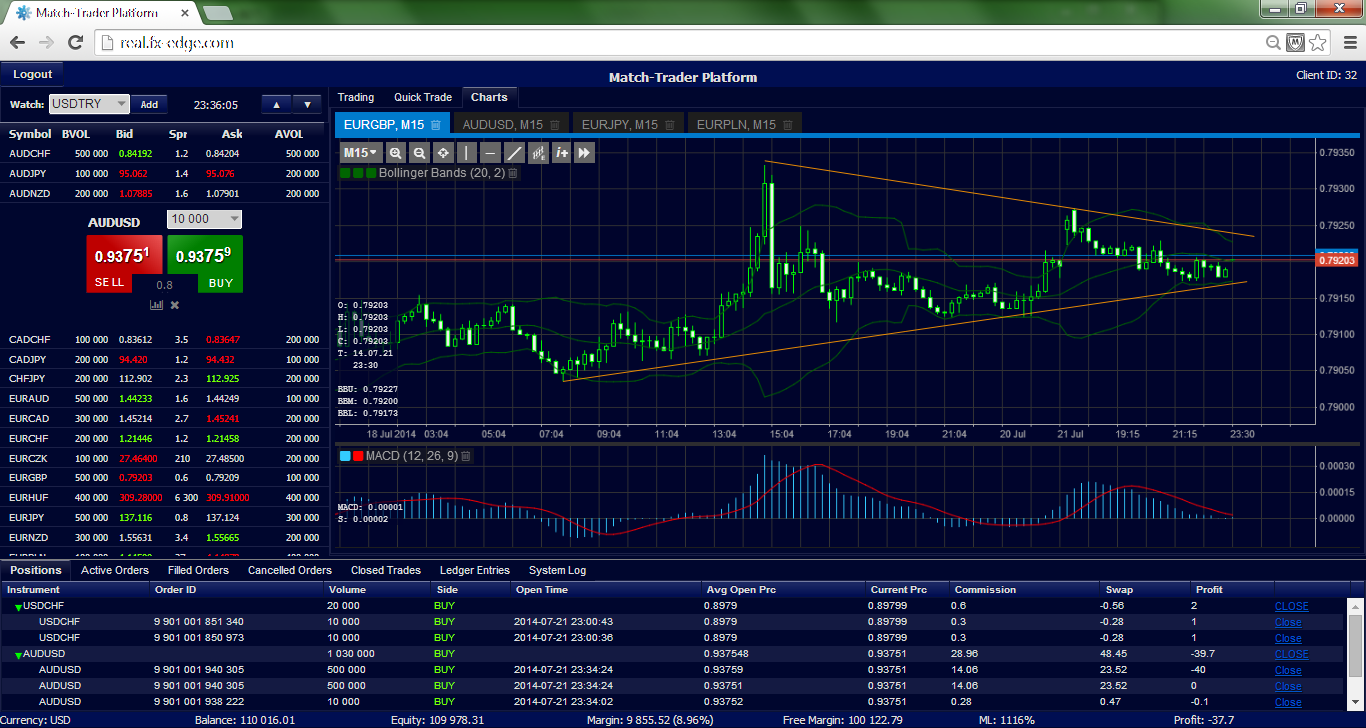The width and height of the screenshot is (1366, 728).
Task: Click CLOSE link for USDCHF group
Action: pyautogui.click(x=1291, y=606)
